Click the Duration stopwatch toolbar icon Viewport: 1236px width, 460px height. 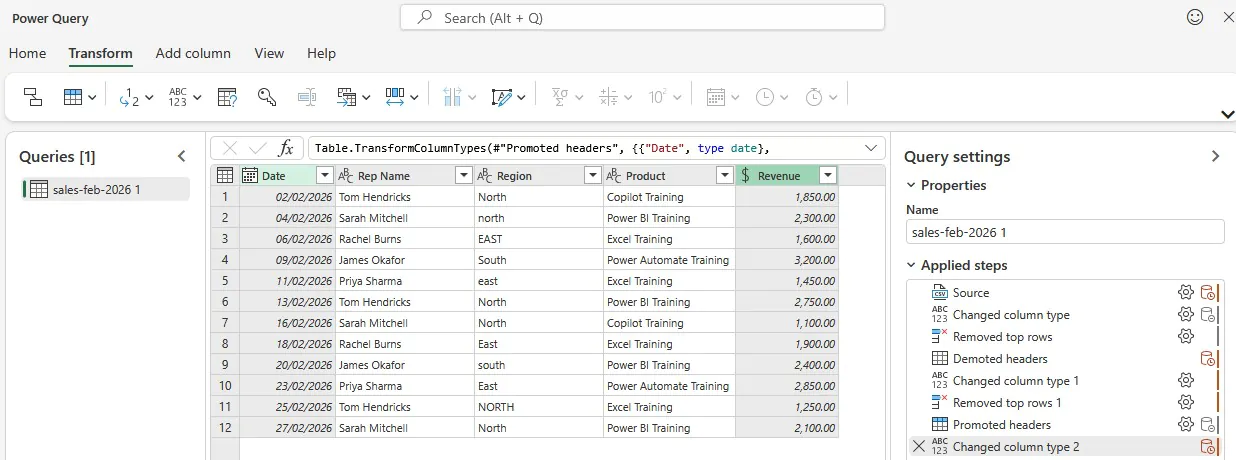click(x=814, y=97)
